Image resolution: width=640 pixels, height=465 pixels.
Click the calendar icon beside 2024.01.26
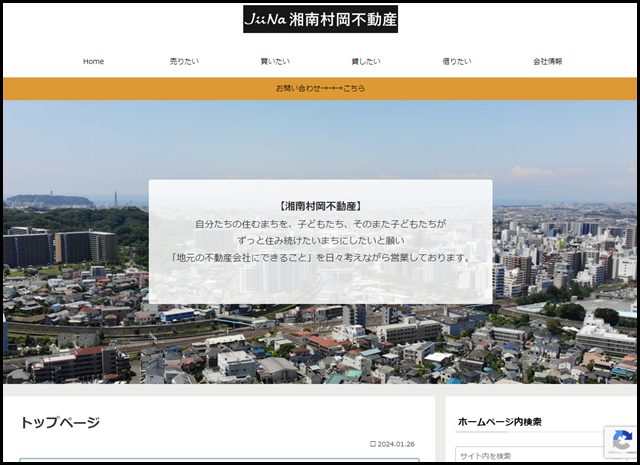[373, 444]
